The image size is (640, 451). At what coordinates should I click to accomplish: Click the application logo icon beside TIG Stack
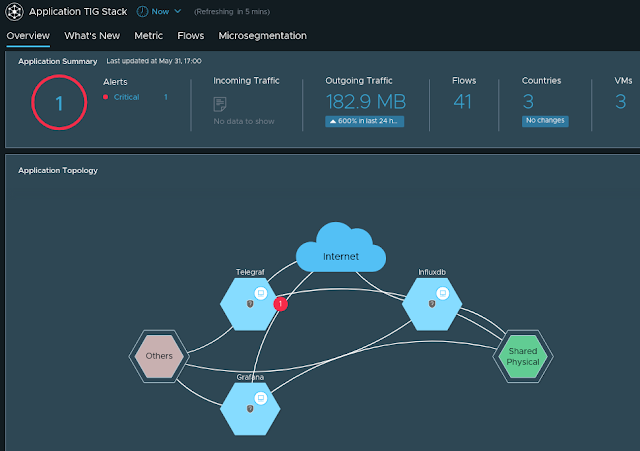point(14,11)
